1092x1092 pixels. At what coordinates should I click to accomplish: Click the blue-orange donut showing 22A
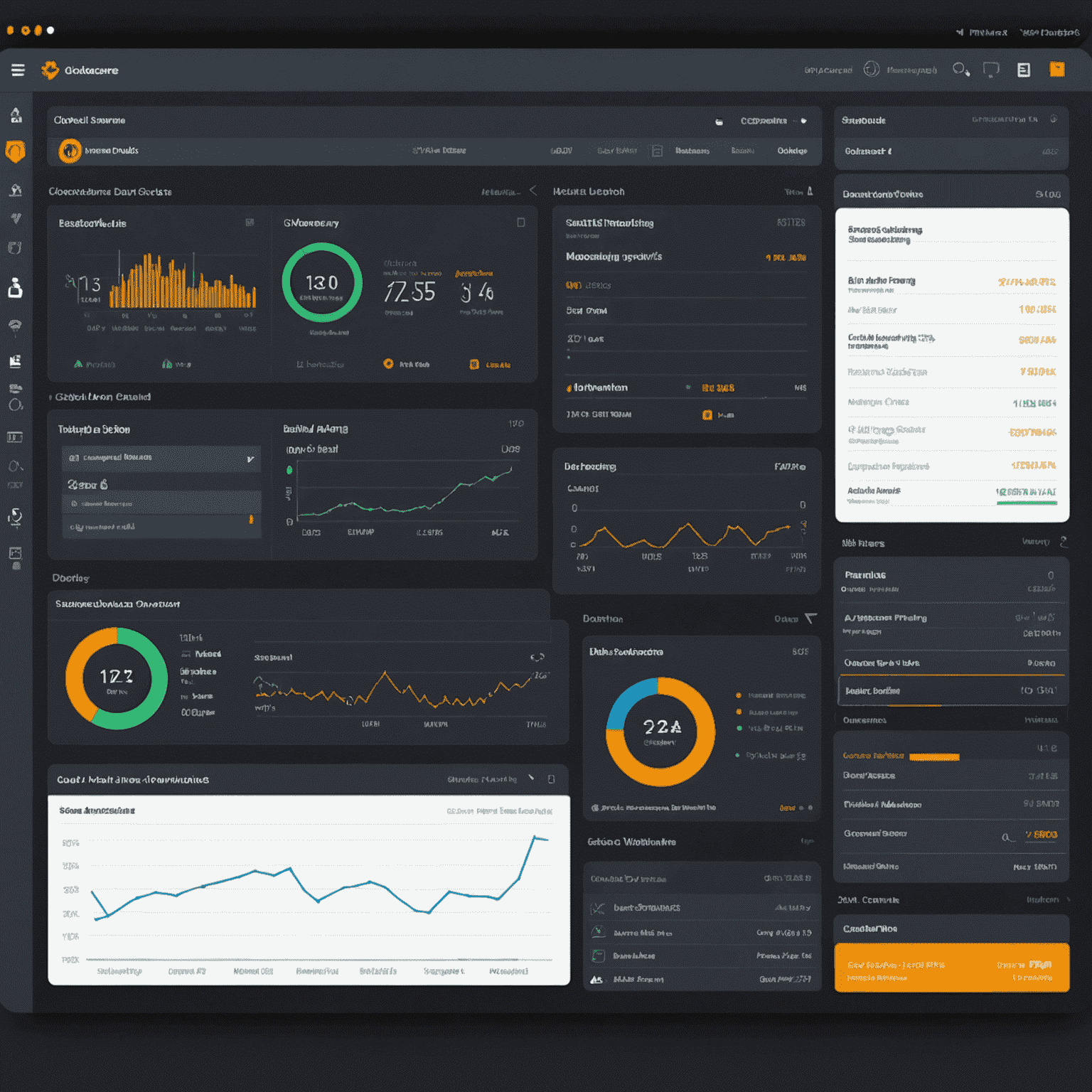pyautogui.click(x=660, y=732)
